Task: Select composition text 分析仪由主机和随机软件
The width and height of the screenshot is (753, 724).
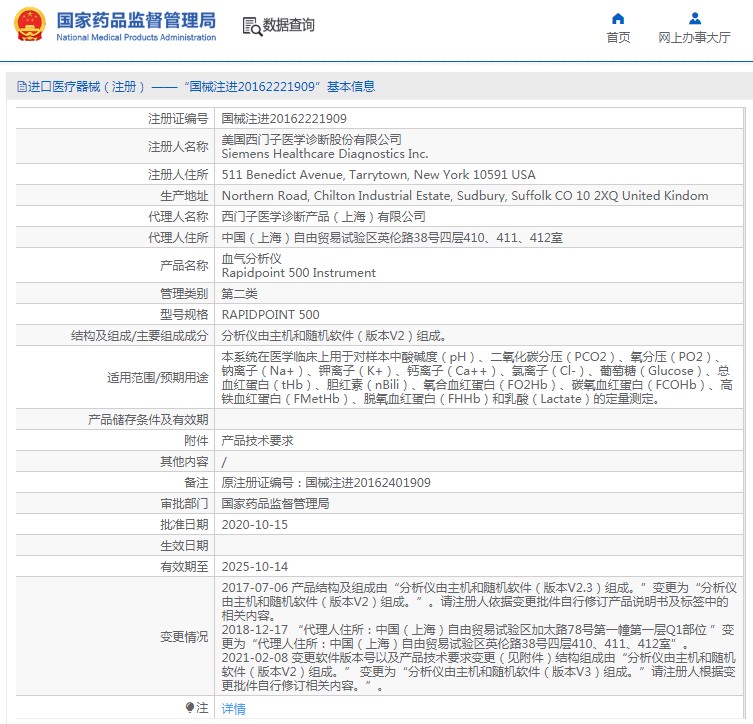Action: (x=334, y=336)
